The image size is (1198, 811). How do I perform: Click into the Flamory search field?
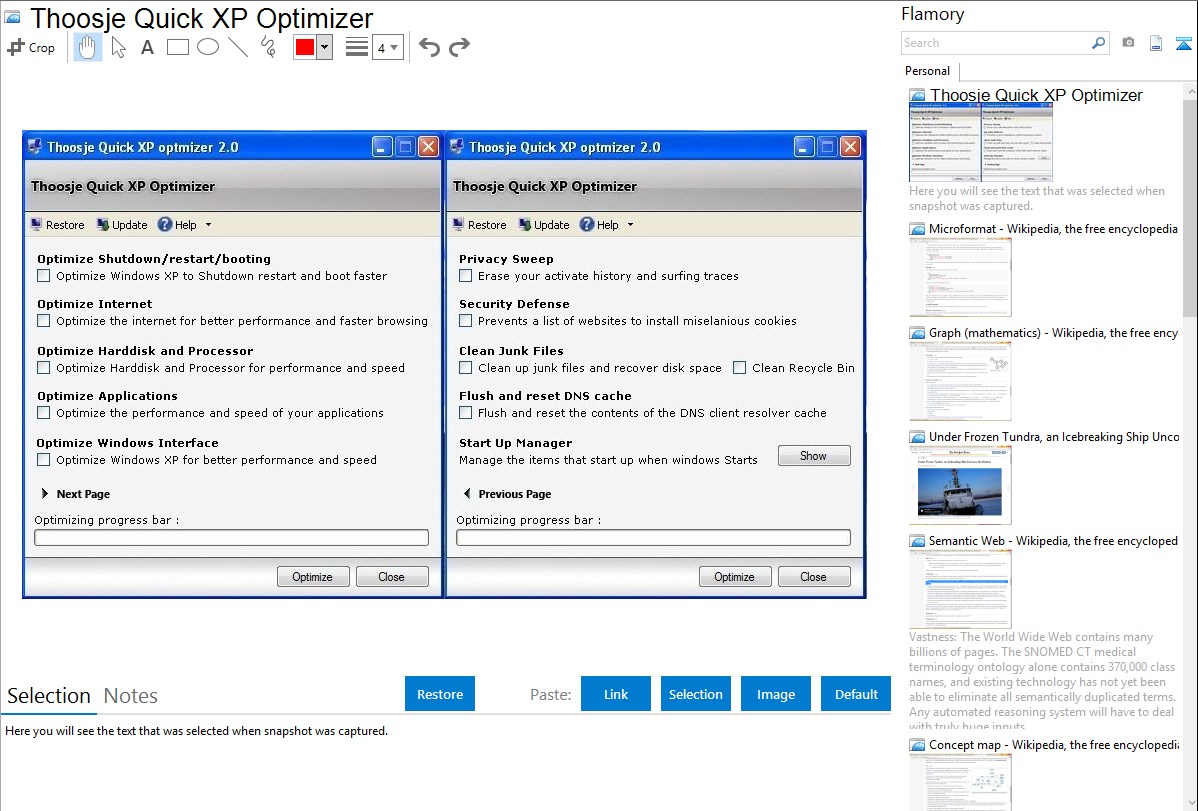(x=995, y=43)
